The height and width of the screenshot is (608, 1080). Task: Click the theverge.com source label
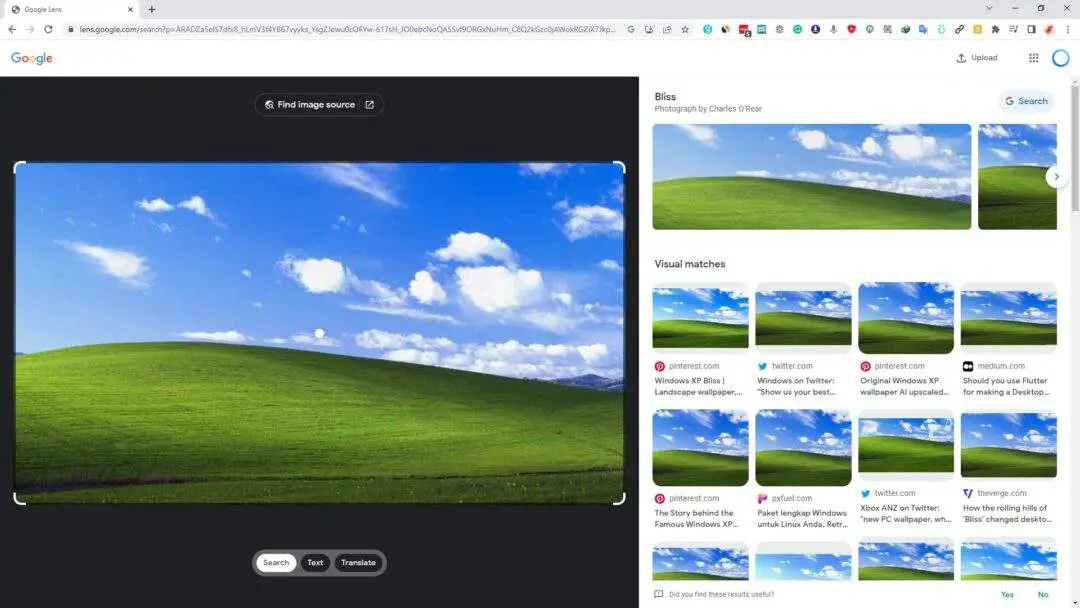pos(1001,494)
